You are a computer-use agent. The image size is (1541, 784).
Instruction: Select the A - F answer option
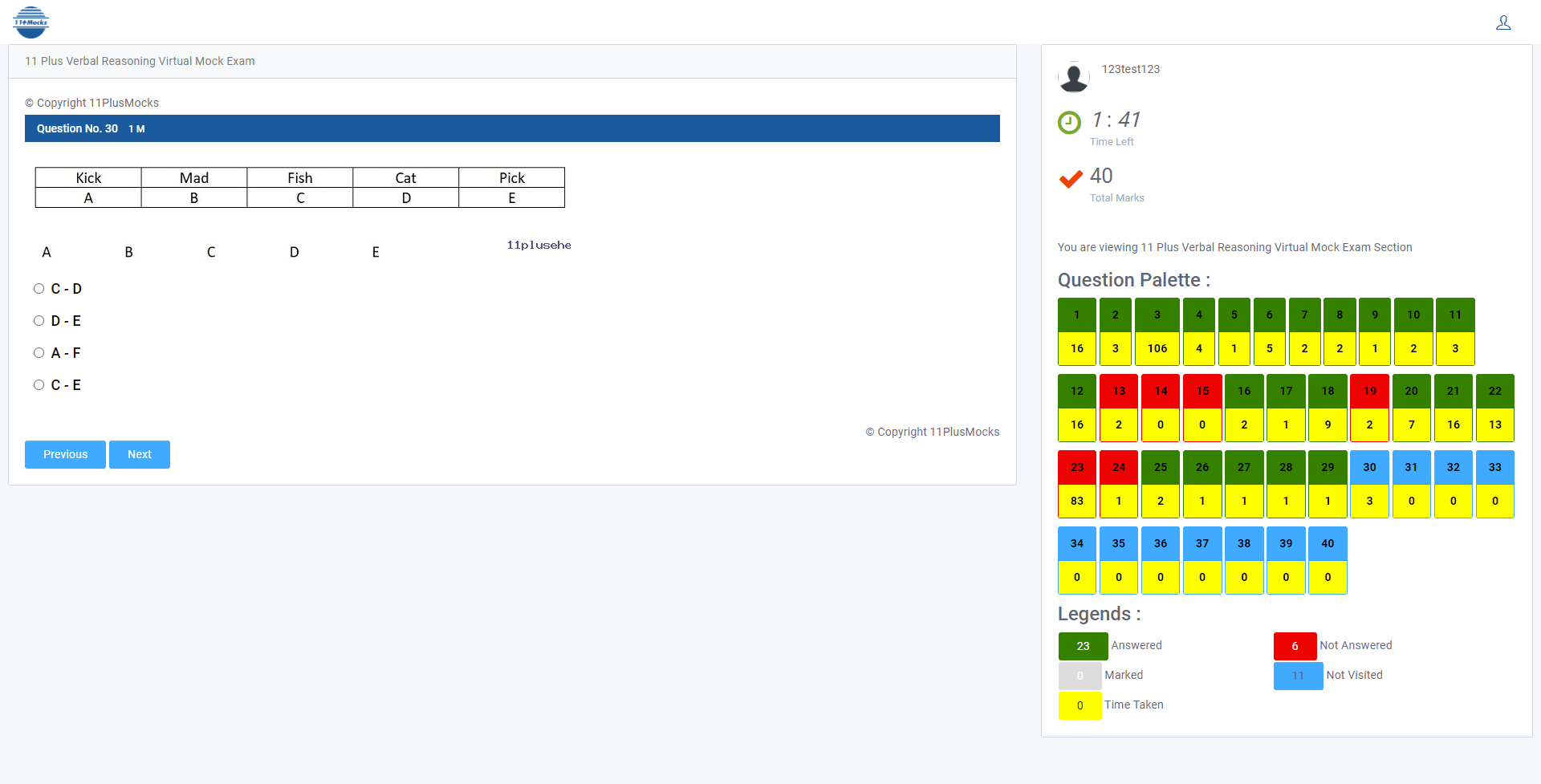(x=39, y=353)
